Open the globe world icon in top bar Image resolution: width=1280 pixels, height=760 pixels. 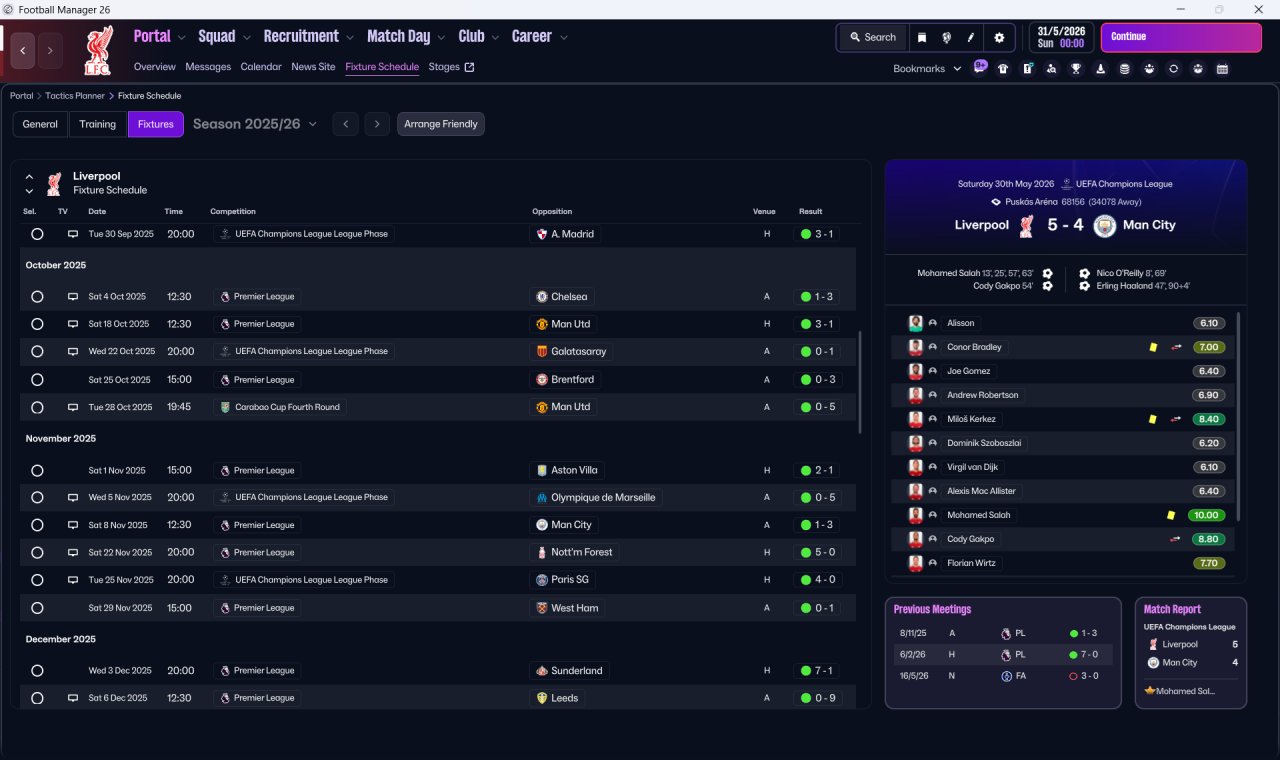pos(946,37)
